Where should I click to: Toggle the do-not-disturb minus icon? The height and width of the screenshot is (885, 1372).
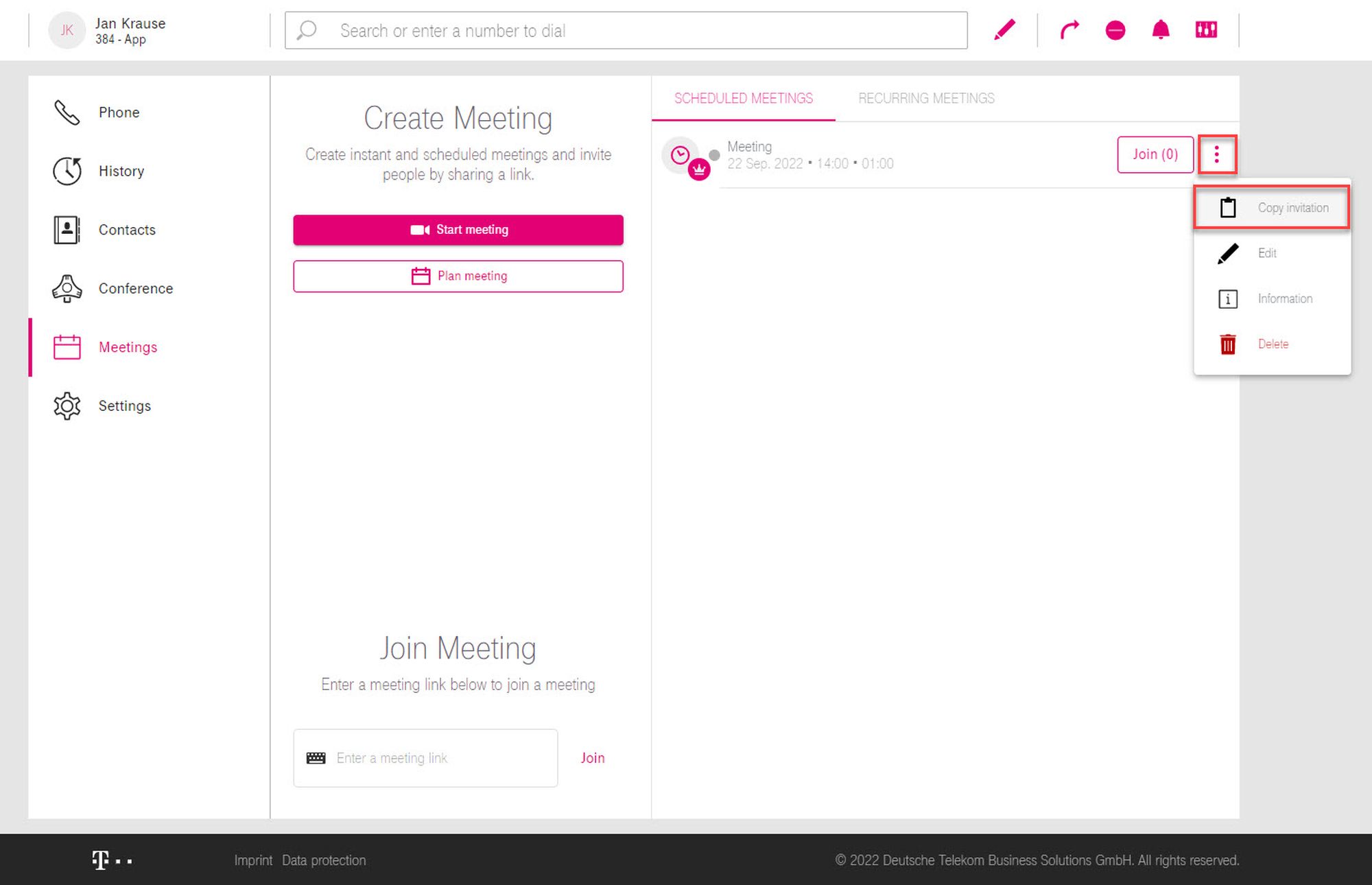click(x=1115, y=30)
